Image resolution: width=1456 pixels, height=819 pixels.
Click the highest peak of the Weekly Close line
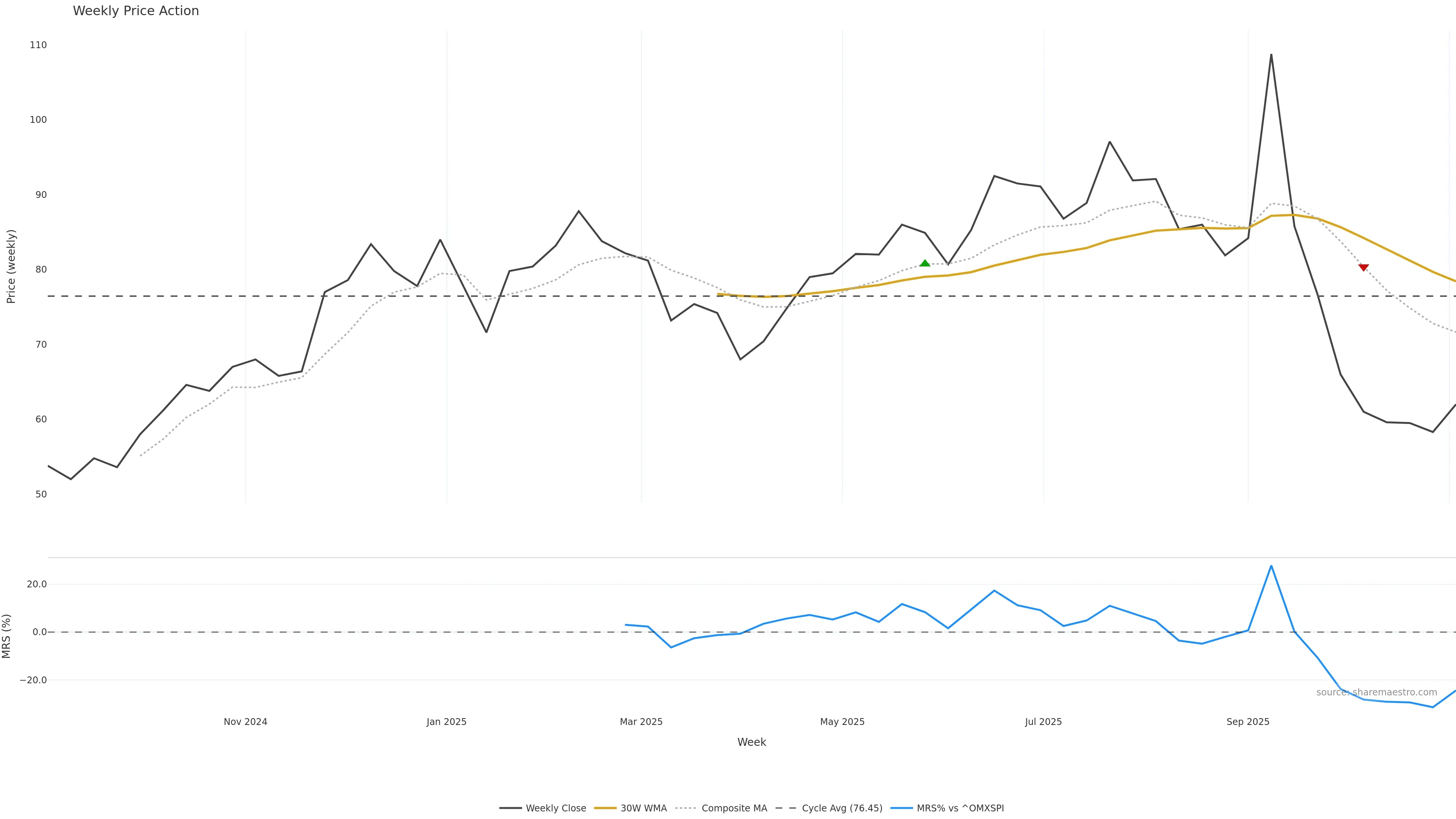1271,55
